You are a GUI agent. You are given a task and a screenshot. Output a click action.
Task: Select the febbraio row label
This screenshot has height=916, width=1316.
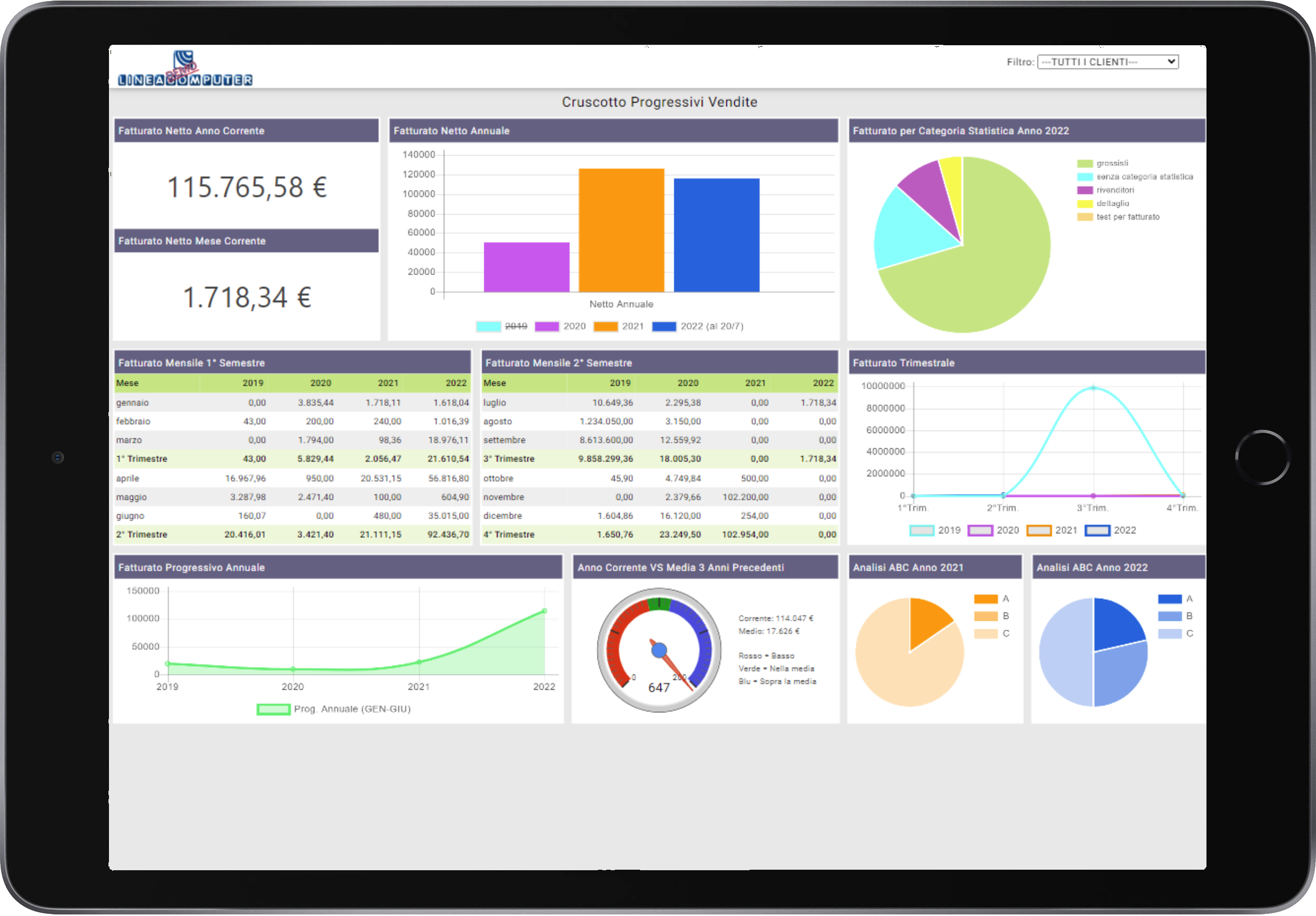[x=133, y=421]
